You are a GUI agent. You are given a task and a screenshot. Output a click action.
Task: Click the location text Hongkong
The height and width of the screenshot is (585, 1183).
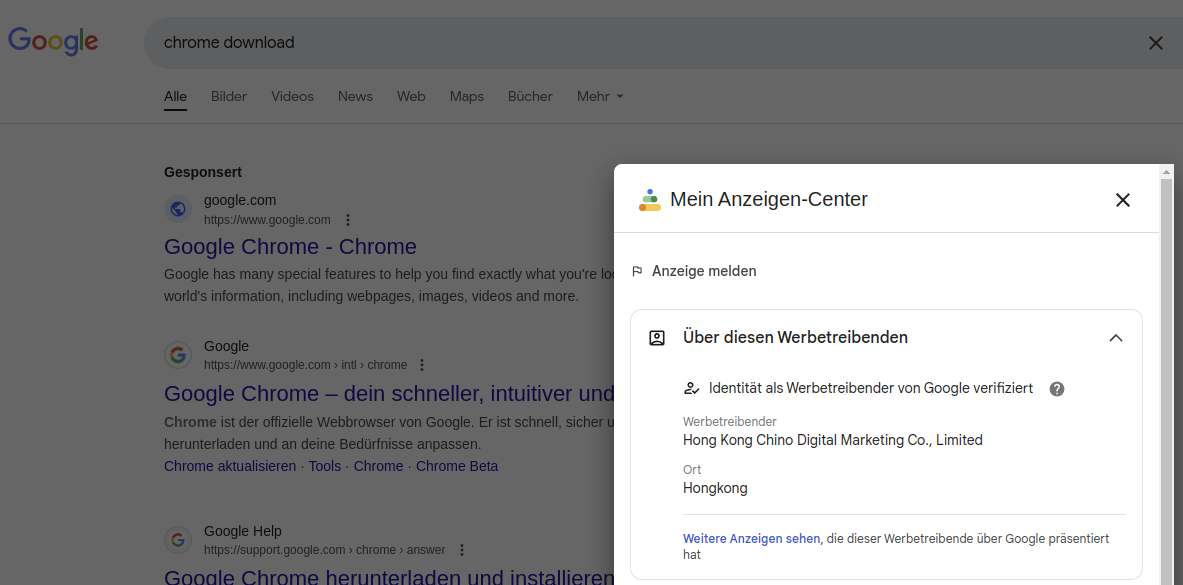[715, 488]
